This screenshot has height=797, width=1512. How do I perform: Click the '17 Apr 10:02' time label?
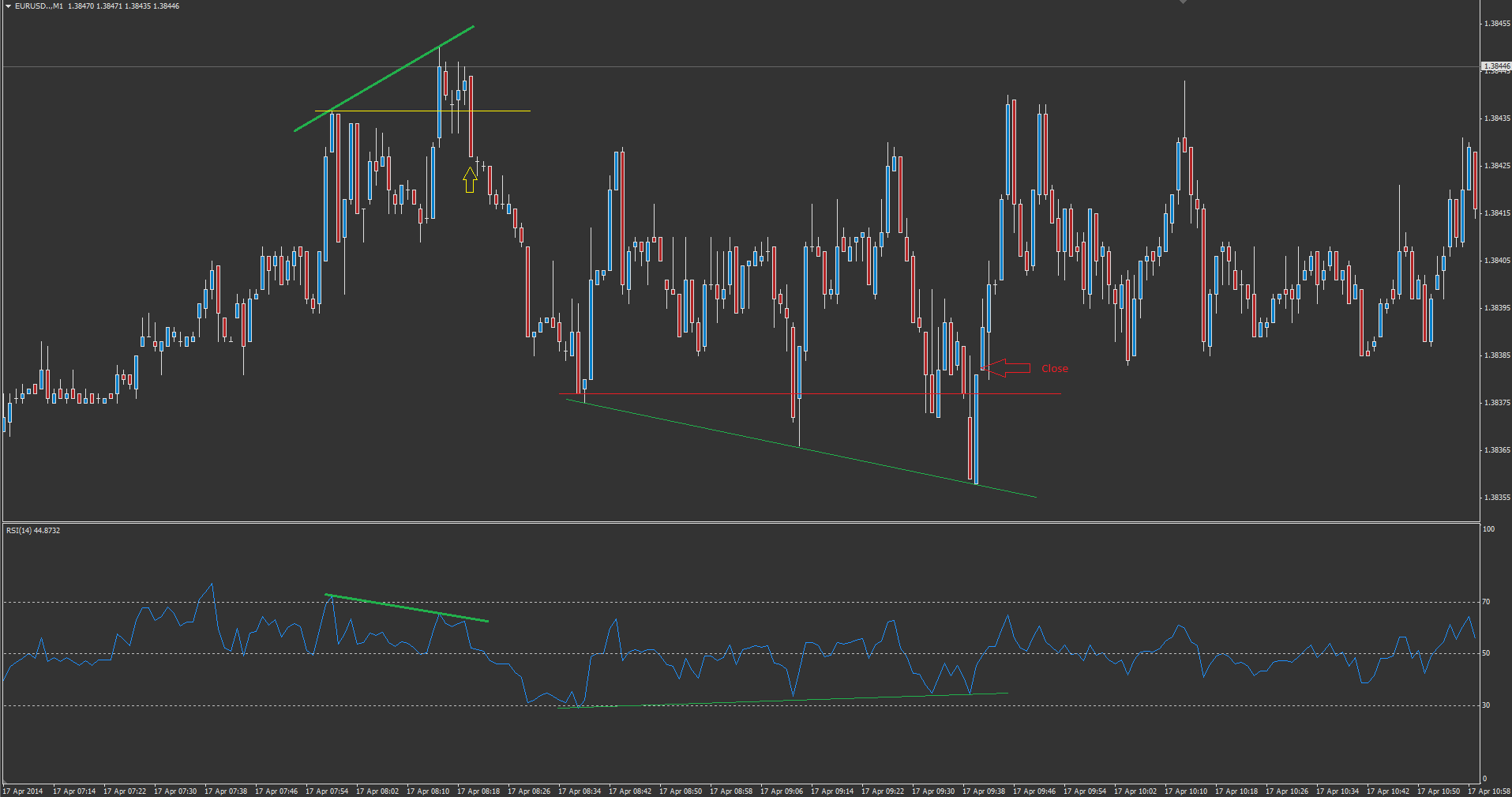click(x=1135, y=791)
